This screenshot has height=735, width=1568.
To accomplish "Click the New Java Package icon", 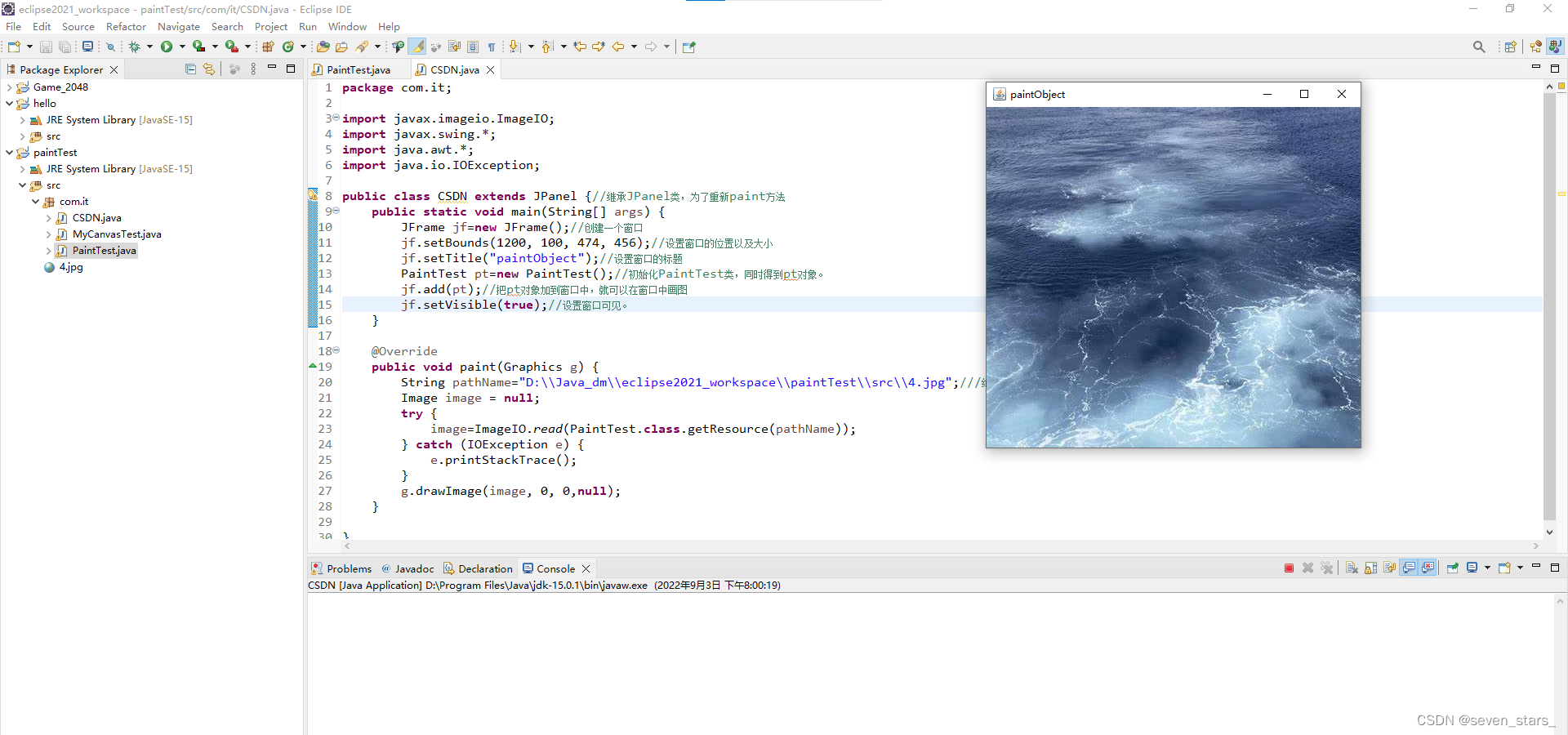I will click(x=268, y=47).
